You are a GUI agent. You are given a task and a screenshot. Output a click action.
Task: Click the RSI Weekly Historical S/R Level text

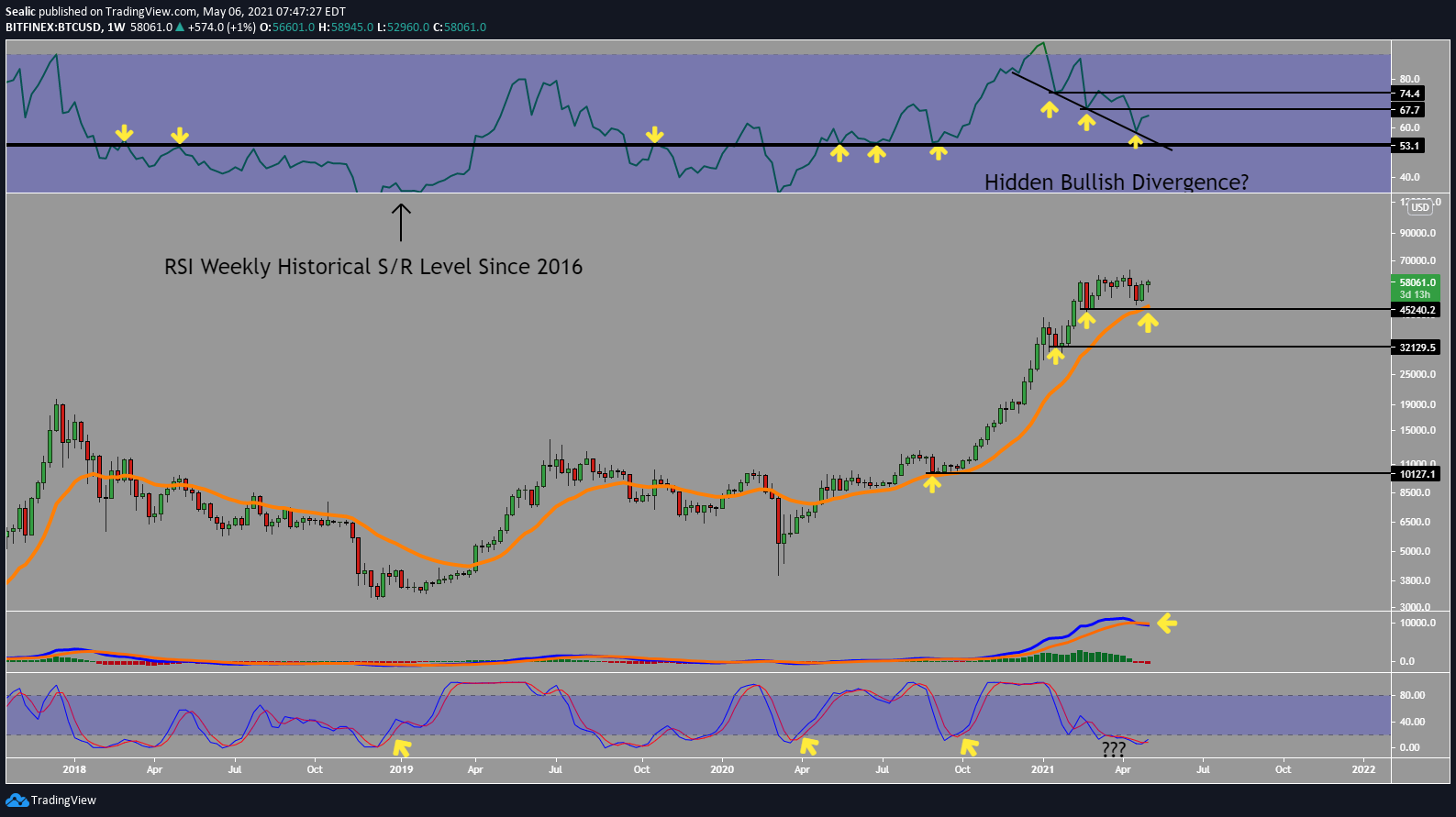[x=373, y=267]
